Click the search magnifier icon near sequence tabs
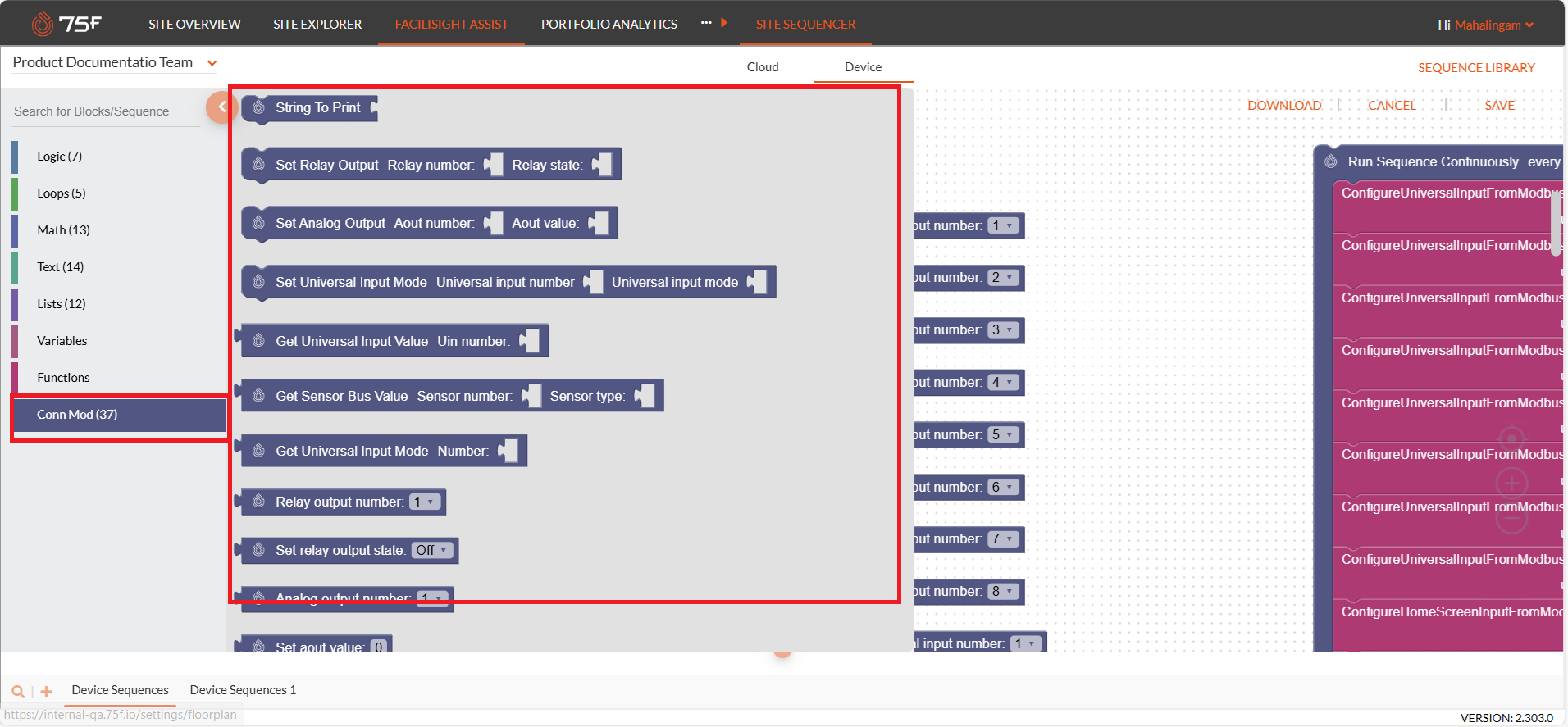 [18, 691]
